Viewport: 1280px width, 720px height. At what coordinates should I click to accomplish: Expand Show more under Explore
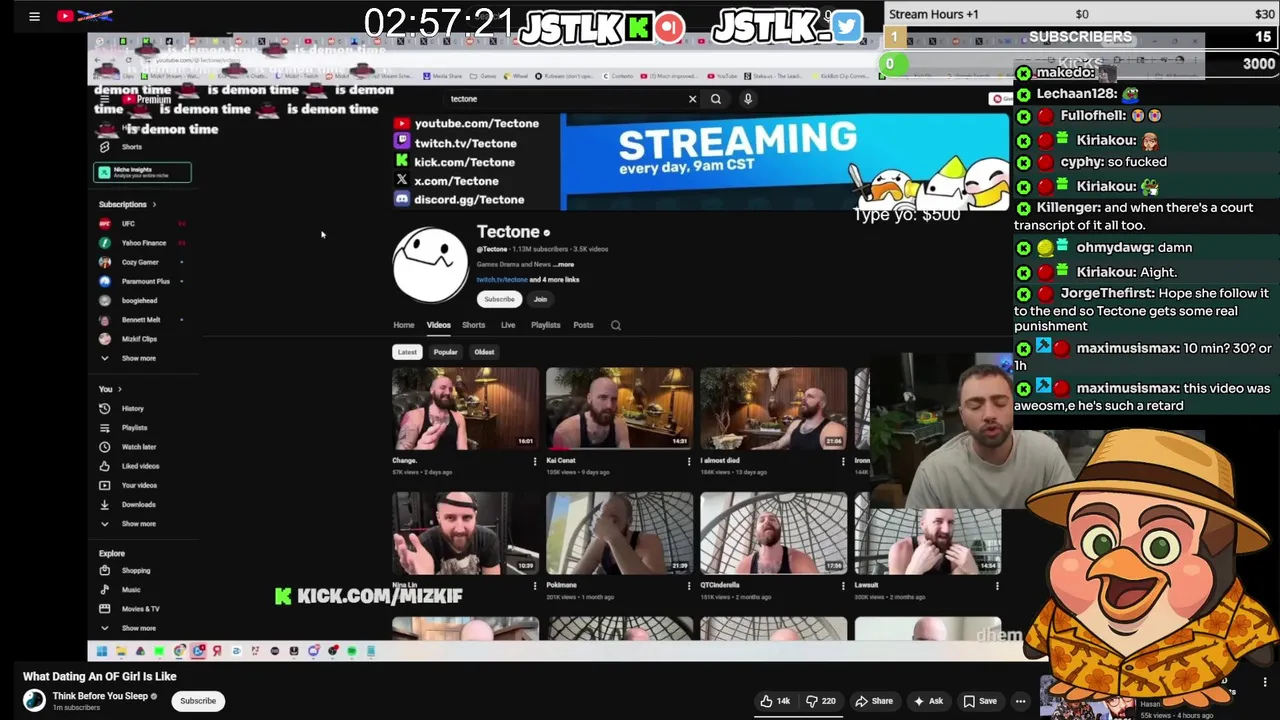[138, 628]
